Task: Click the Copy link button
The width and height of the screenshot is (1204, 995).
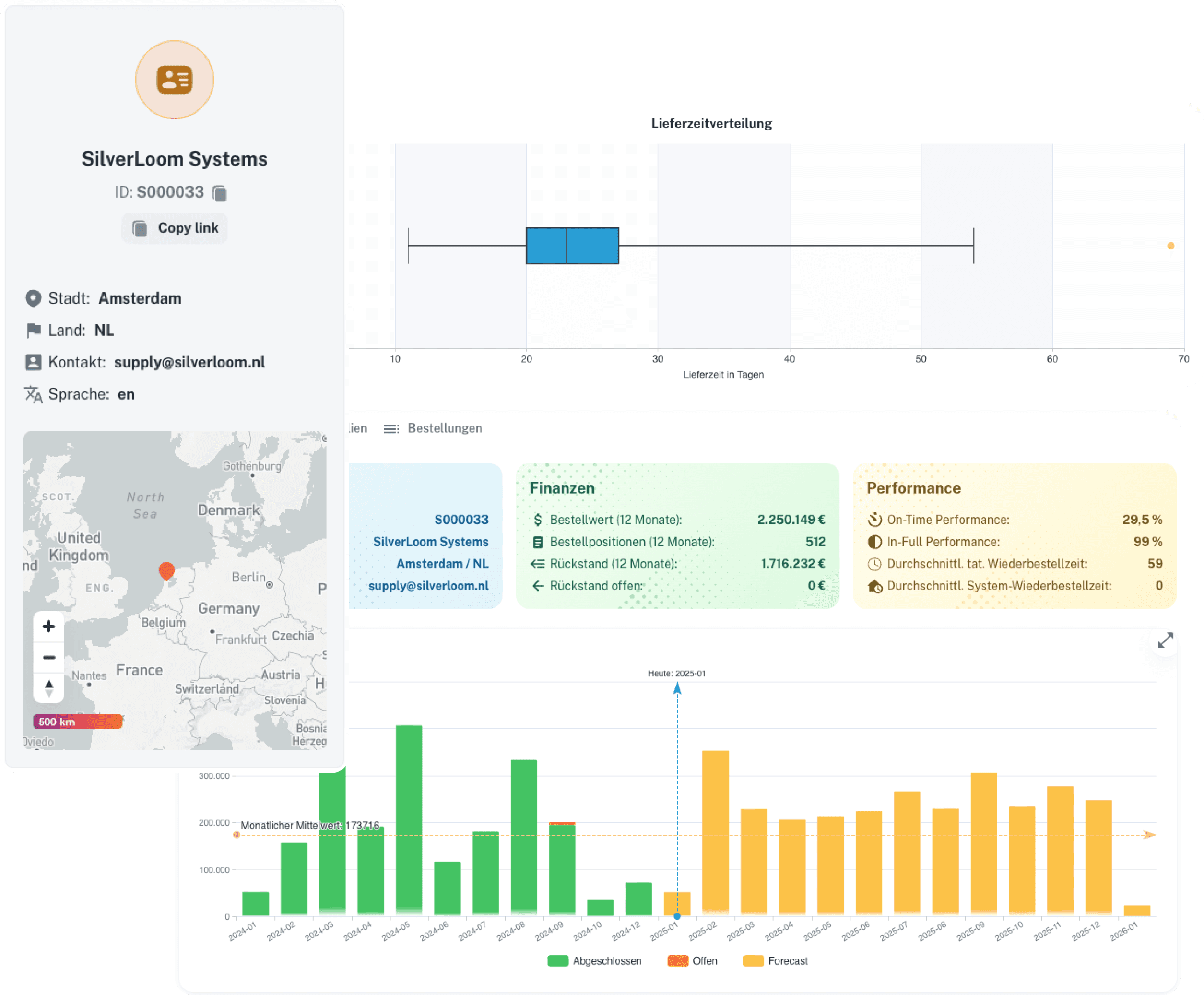Action: coord(175,228)
